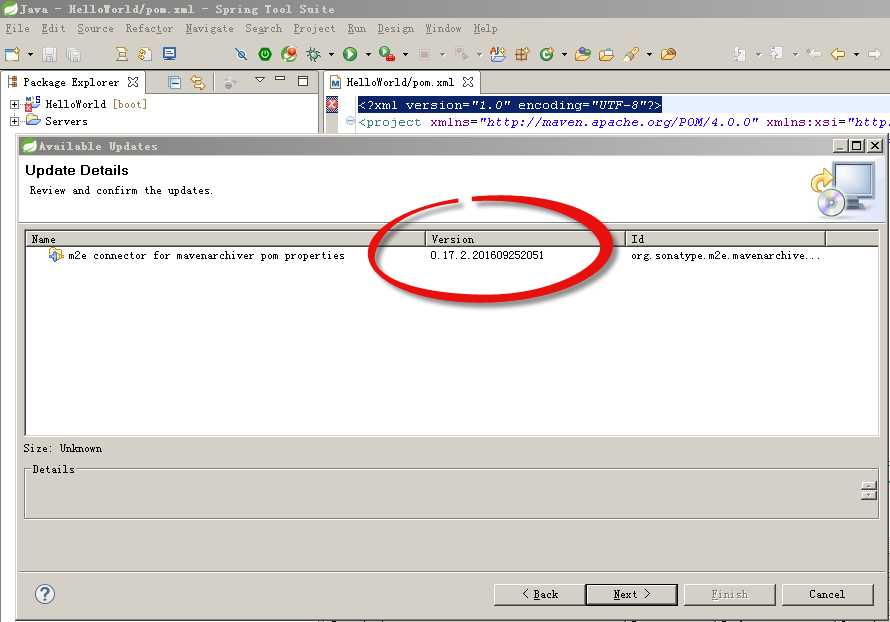Viewport: 890px width, 622px height.
Task: Click the New Java Class green icon
Action: coord(547,54)
